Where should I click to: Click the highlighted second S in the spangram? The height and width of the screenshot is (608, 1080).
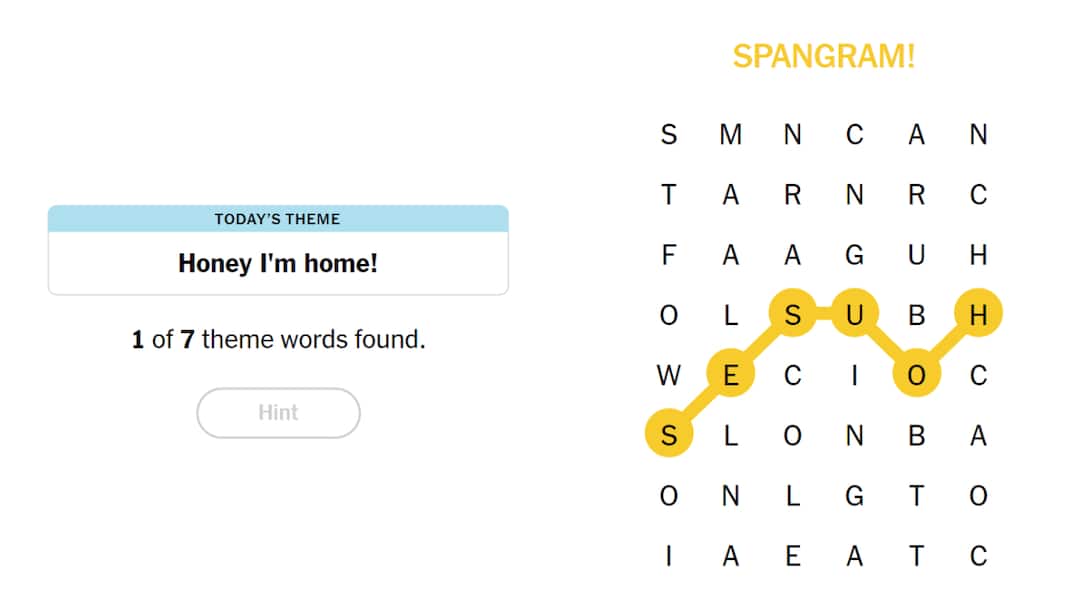tap(793, 314)
